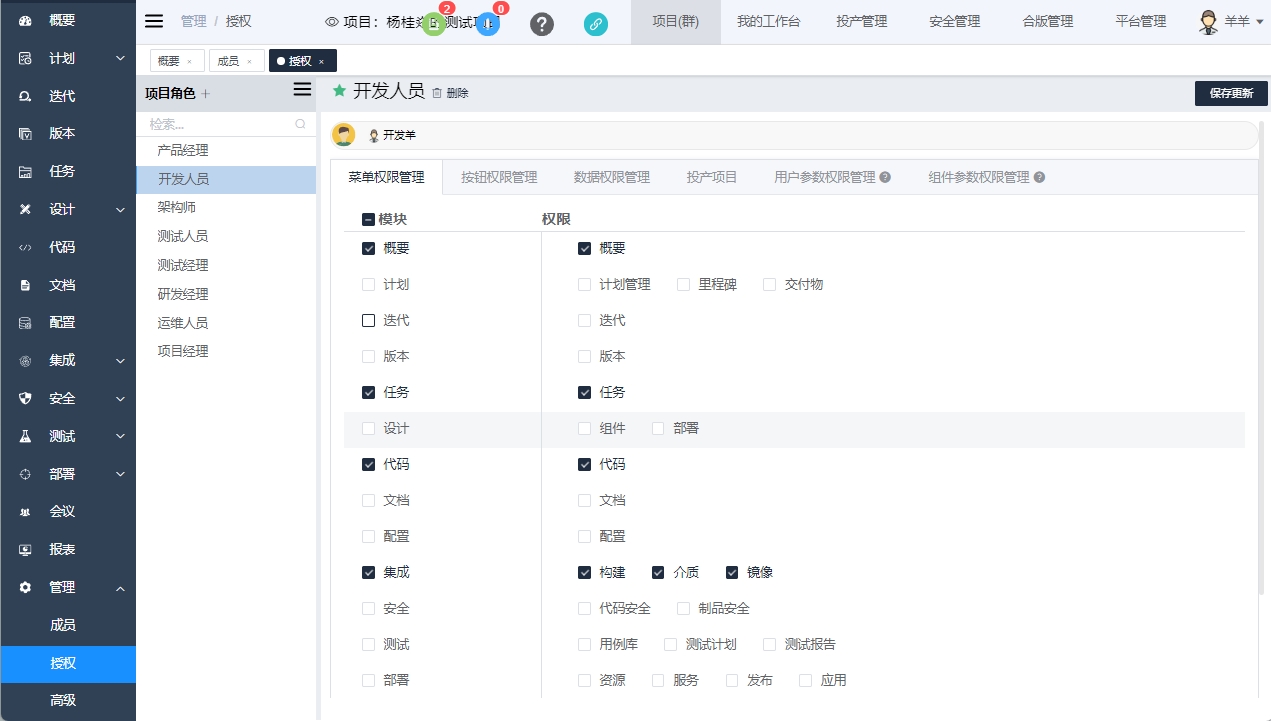This screenshot has width=1271, height=721.
Task: Open the question mark help icon
Action: pos(541,24)
